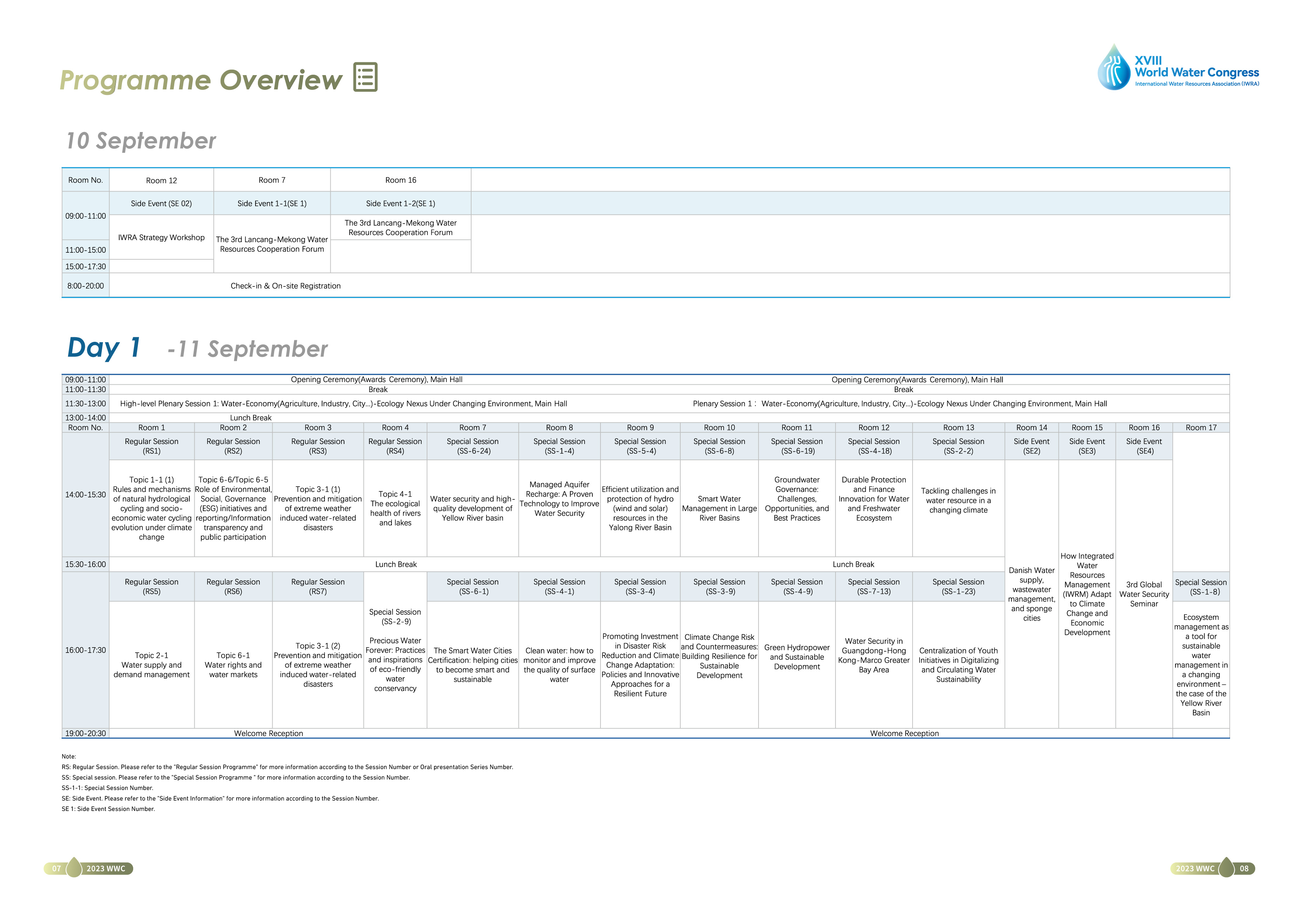The image size is (1299, 924).
Task: Click the "SE 1: Side Event Session Number." note
Action: 108,809
